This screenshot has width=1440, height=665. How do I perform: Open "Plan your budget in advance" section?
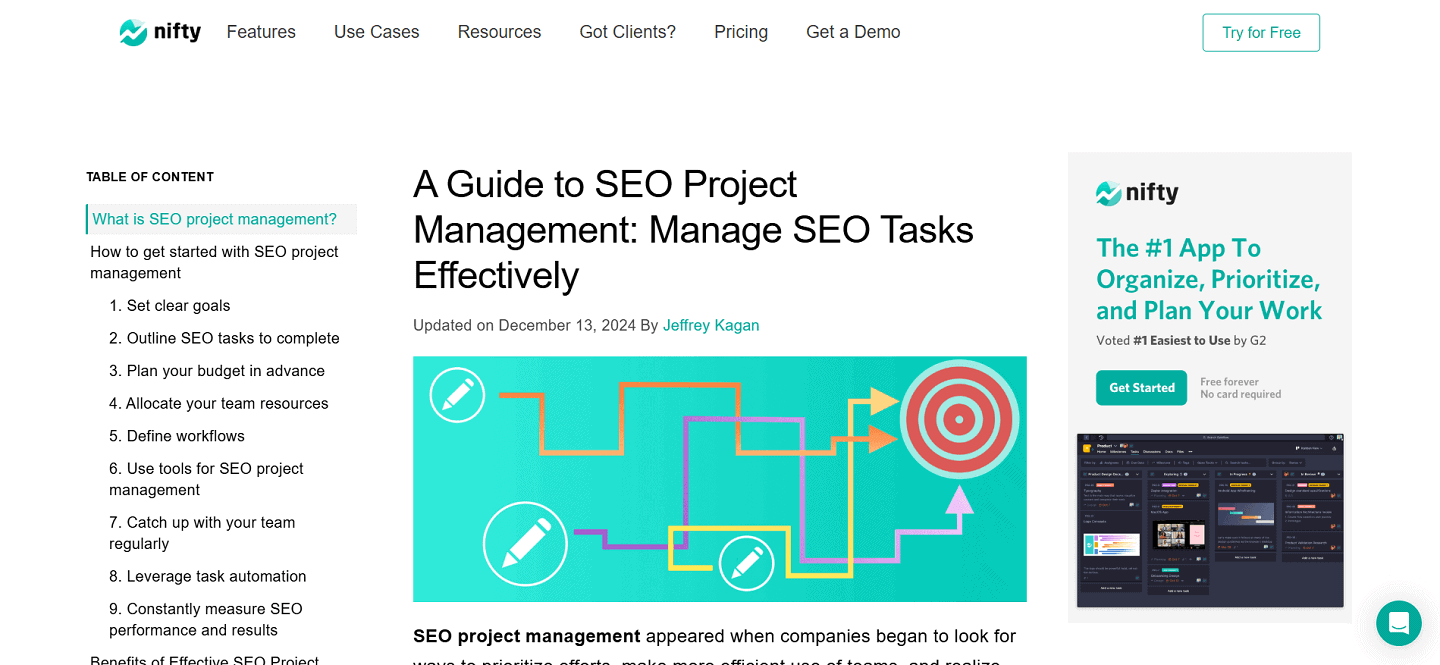(216, 370)
